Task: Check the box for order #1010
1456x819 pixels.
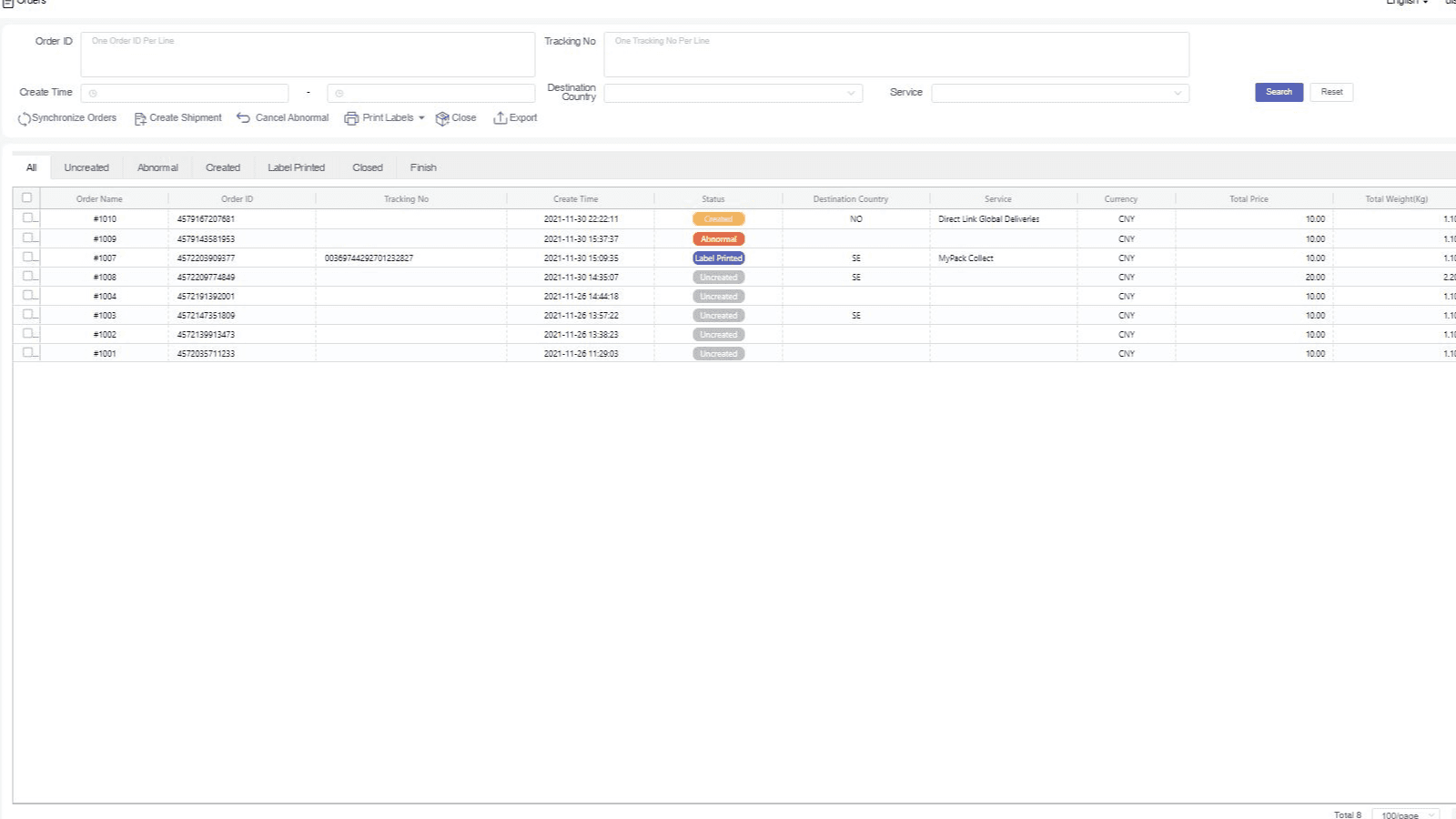Action: coord(28,217)
